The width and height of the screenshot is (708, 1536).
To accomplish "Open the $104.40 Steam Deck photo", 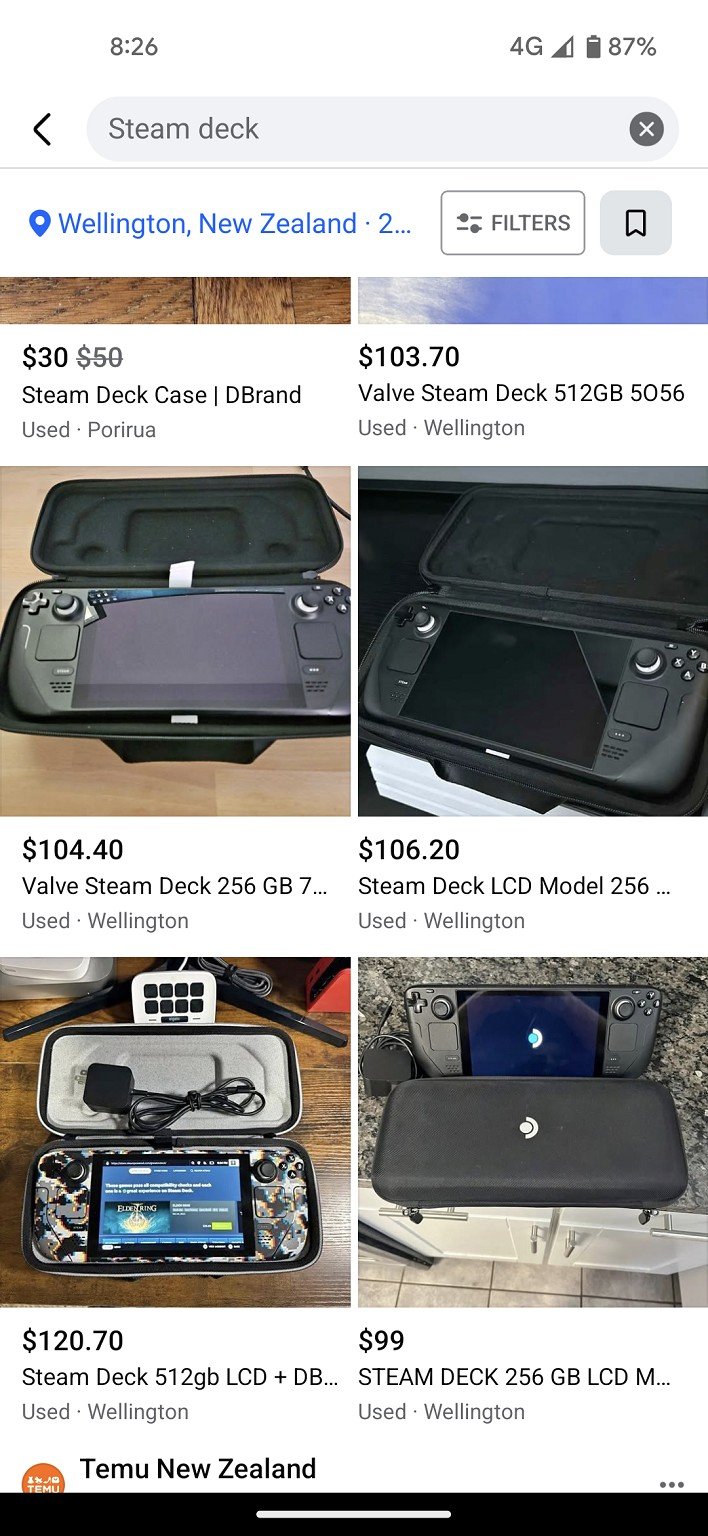I will [175, 641].
